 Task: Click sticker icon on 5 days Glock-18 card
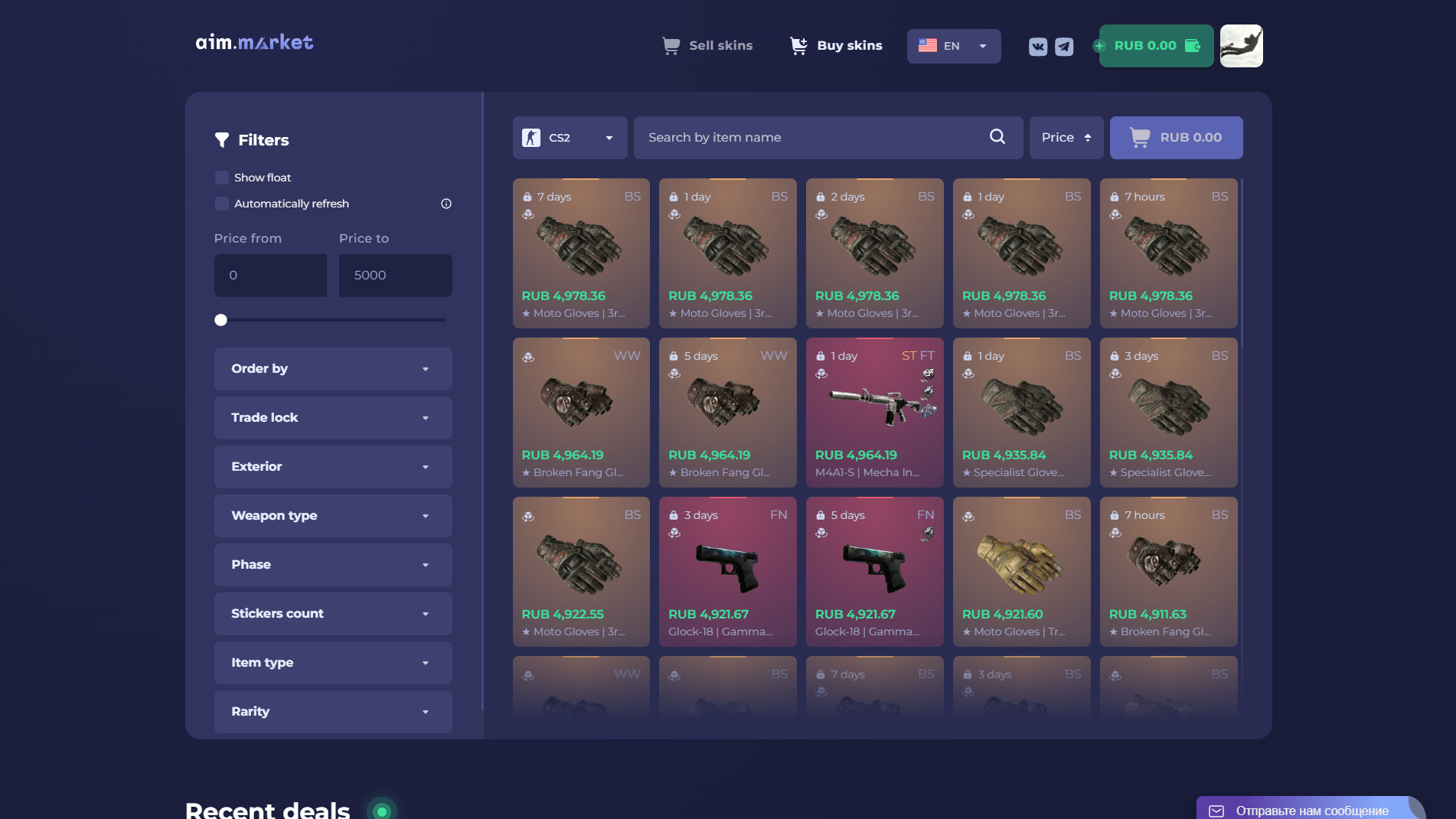927,533
